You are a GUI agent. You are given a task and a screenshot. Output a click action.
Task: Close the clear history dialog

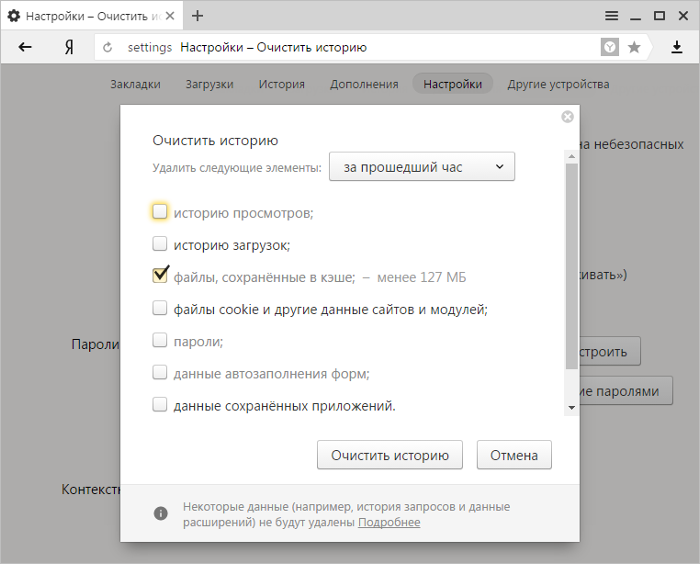pos(568,117)
